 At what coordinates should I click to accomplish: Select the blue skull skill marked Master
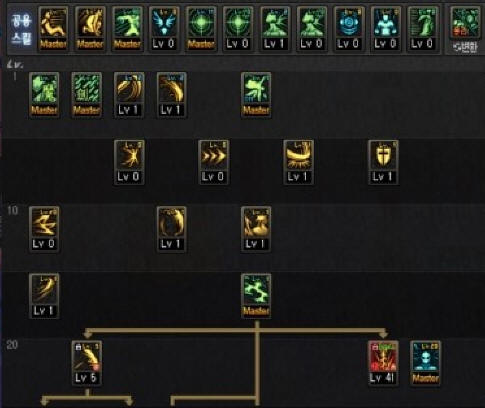tap(425, 363)
